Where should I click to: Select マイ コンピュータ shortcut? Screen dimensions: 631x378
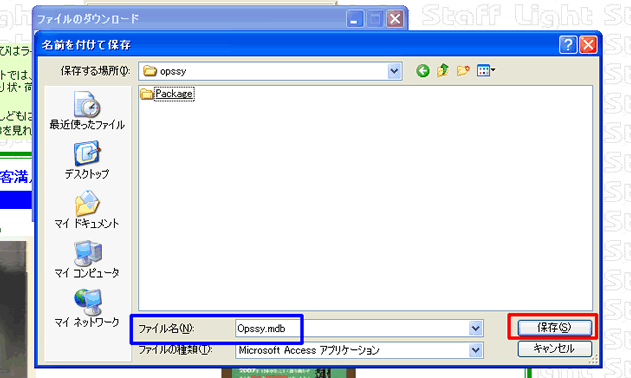coord(87,260)
